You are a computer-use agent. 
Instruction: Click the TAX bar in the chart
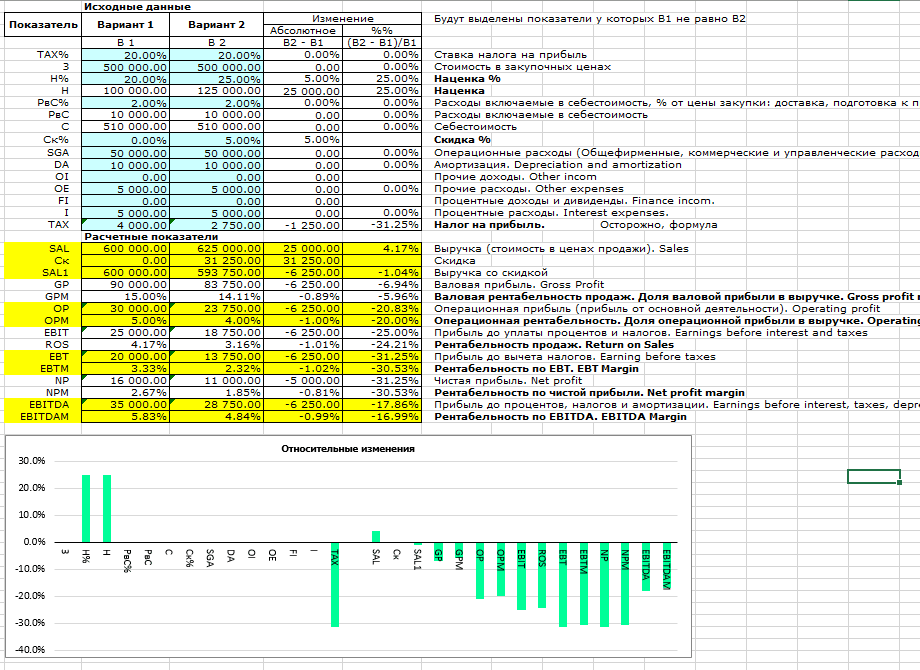[335, 584]
